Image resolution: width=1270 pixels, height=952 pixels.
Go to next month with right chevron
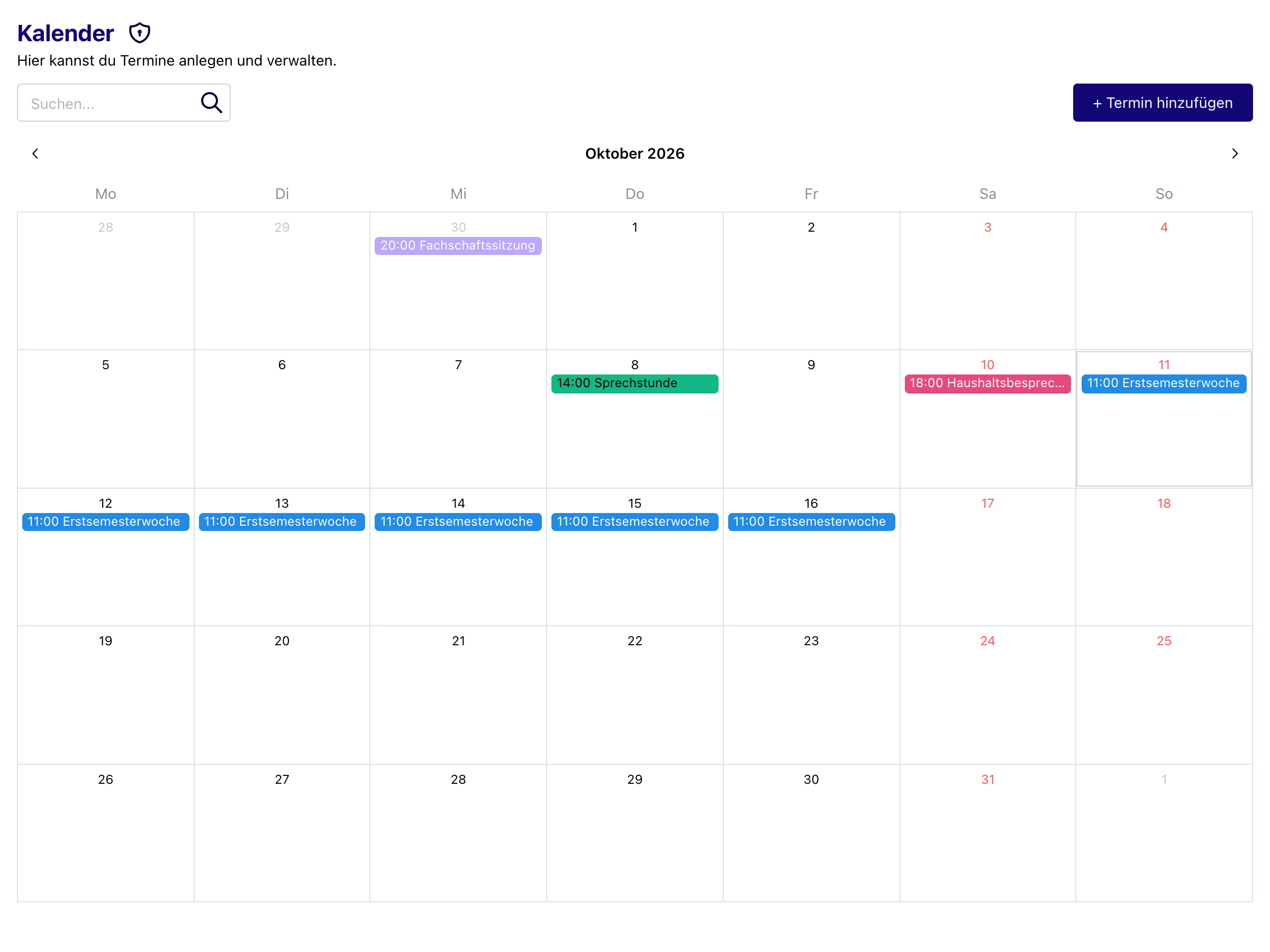click(1235, 154)
